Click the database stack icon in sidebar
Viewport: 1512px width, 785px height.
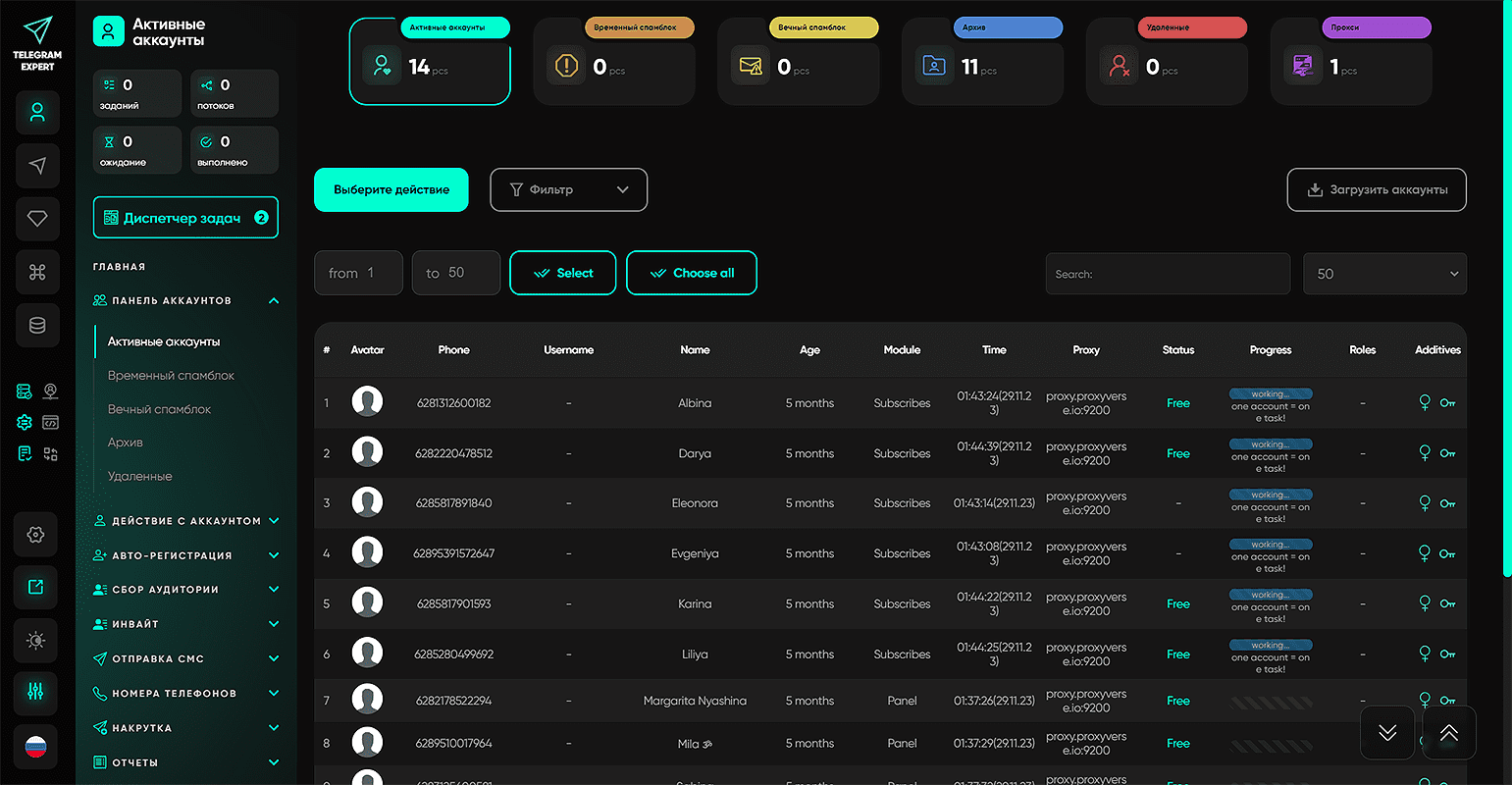[x=37, y=325]
